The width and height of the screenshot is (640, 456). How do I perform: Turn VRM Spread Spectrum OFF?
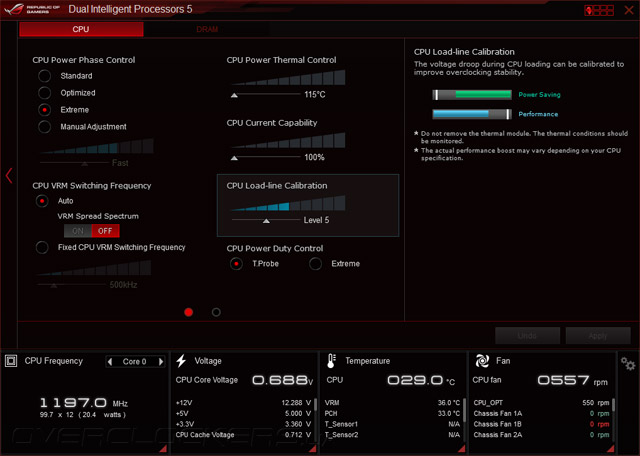click(x=105, y=231)
